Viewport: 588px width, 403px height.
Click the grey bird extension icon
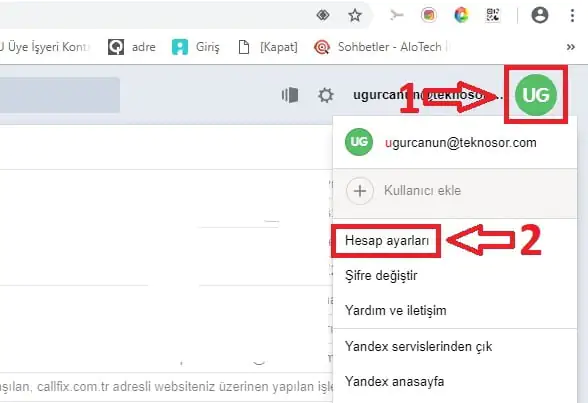pos(396,15)
